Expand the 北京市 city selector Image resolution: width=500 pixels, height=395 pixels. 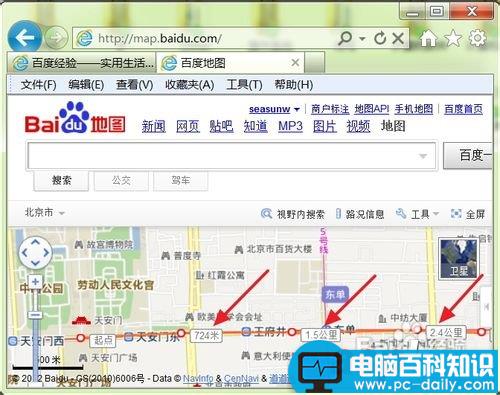44,212
